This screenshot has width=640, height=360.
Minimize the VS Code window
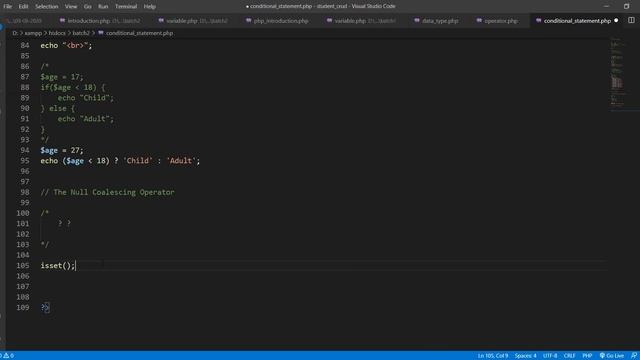click(x=606, y=6)
